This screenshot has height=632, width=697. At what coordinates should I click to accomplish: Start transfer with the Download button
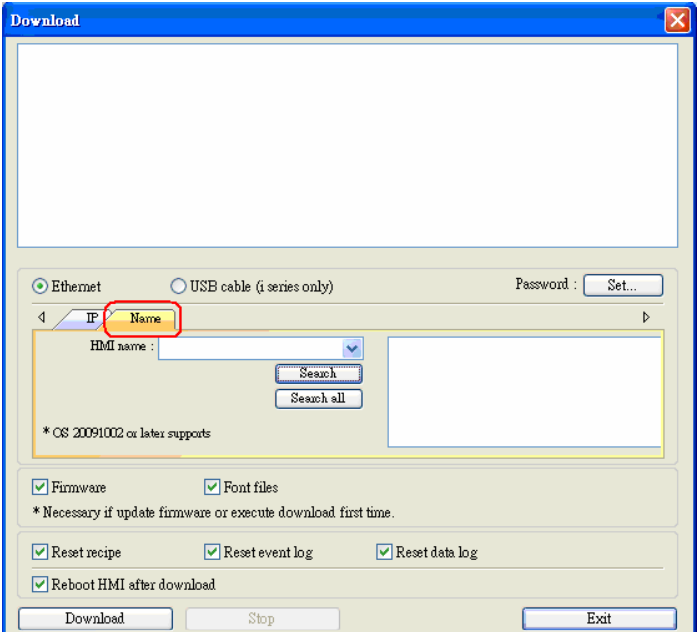[x=95, y=619]
